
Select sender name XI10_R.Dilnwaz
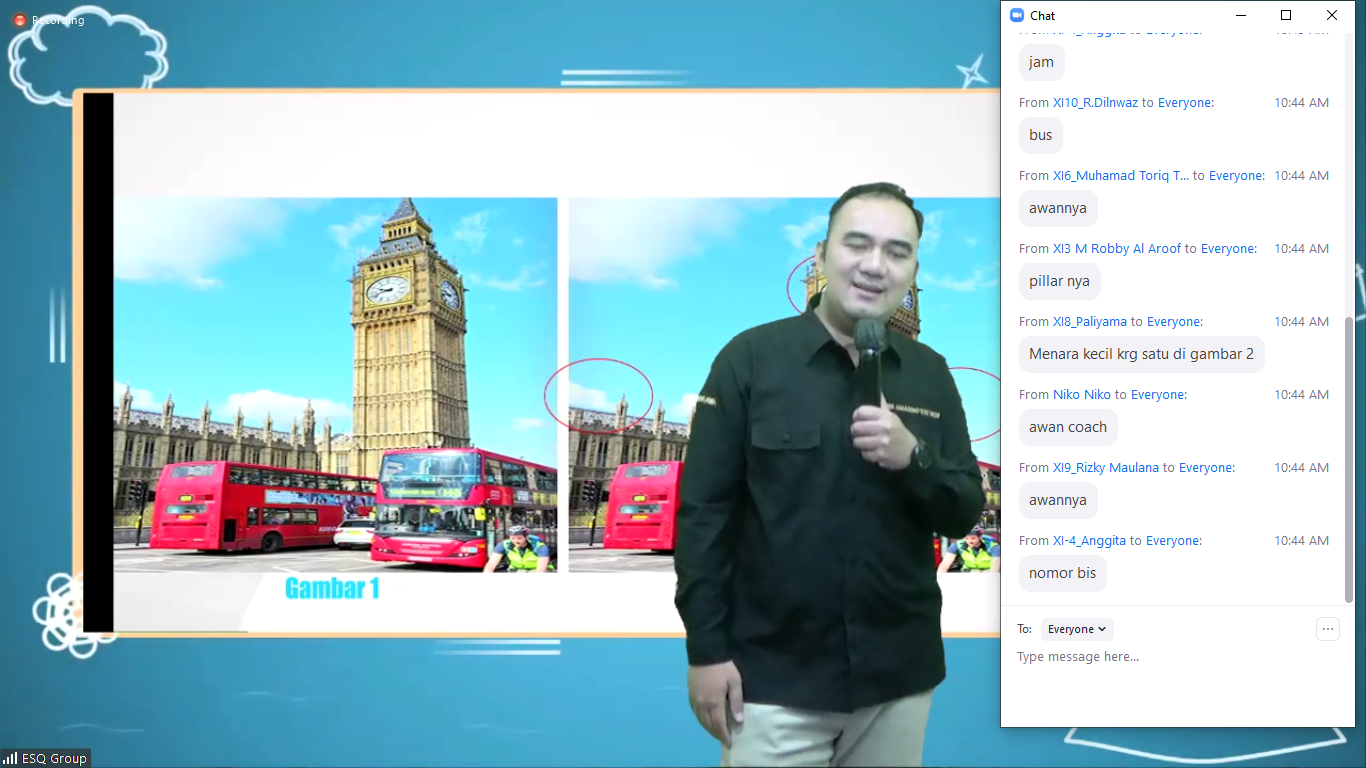(x=1095, y=103)
